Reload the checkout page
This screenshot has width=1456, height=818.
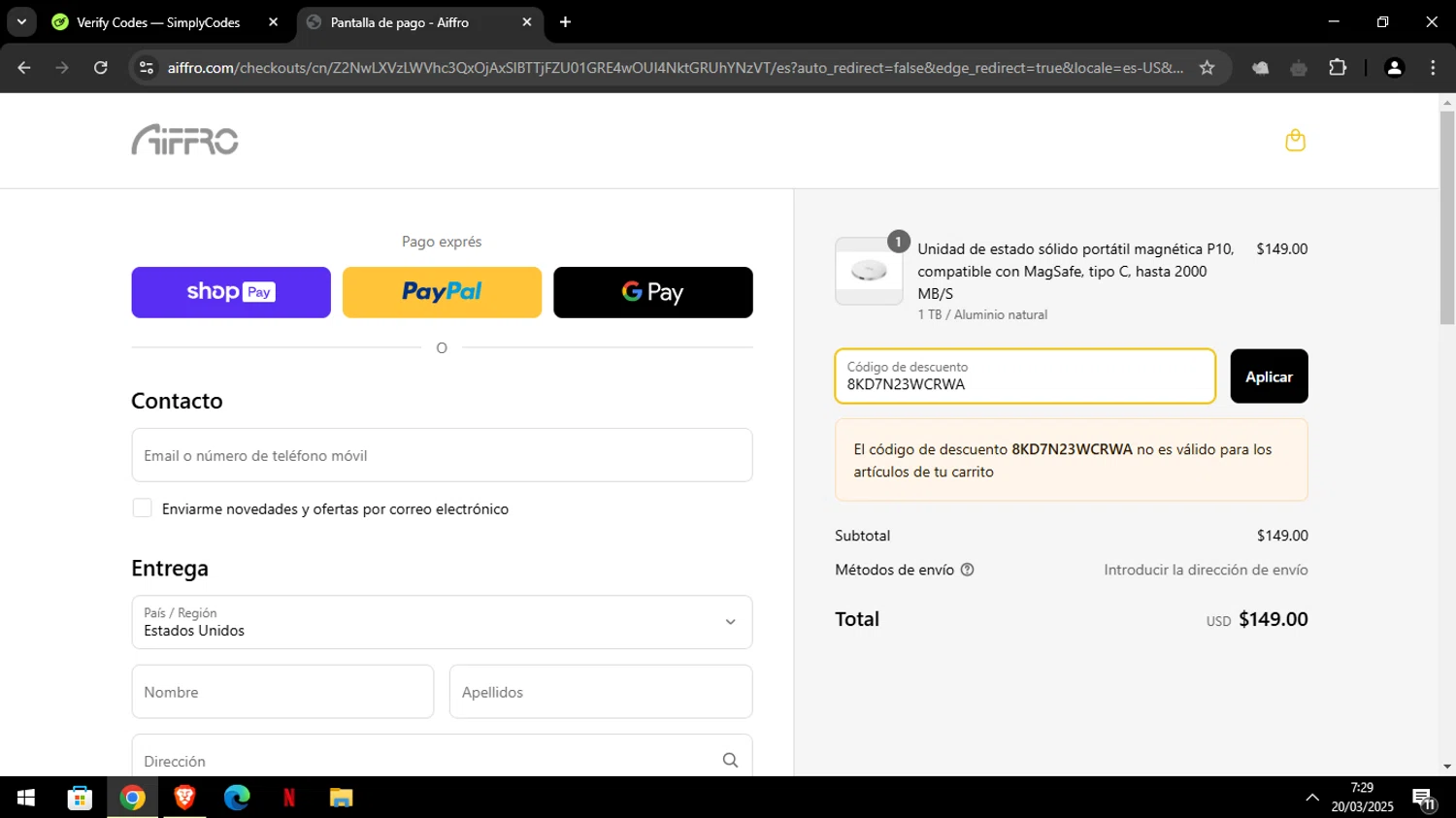click(100, 68)
